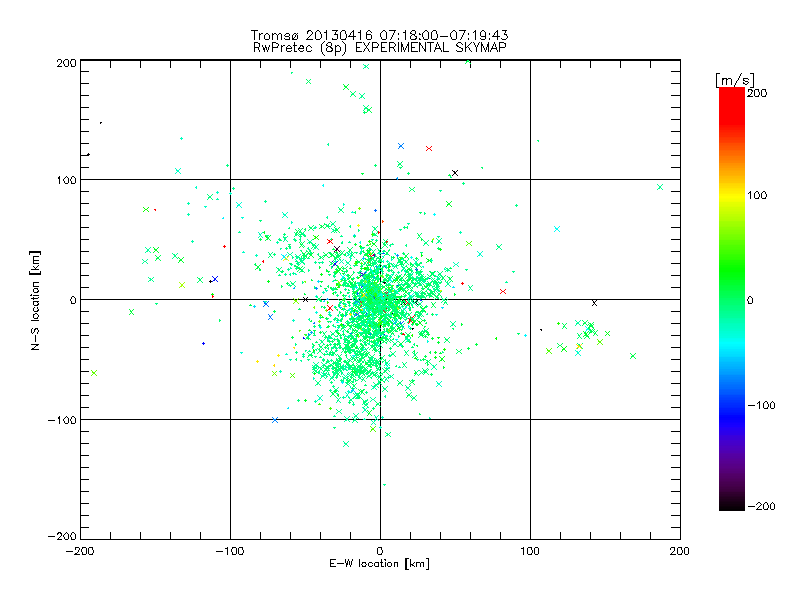
Task: Click the y-axis tick label '100'
Action: pyautogui.click(x=66, y=180)
